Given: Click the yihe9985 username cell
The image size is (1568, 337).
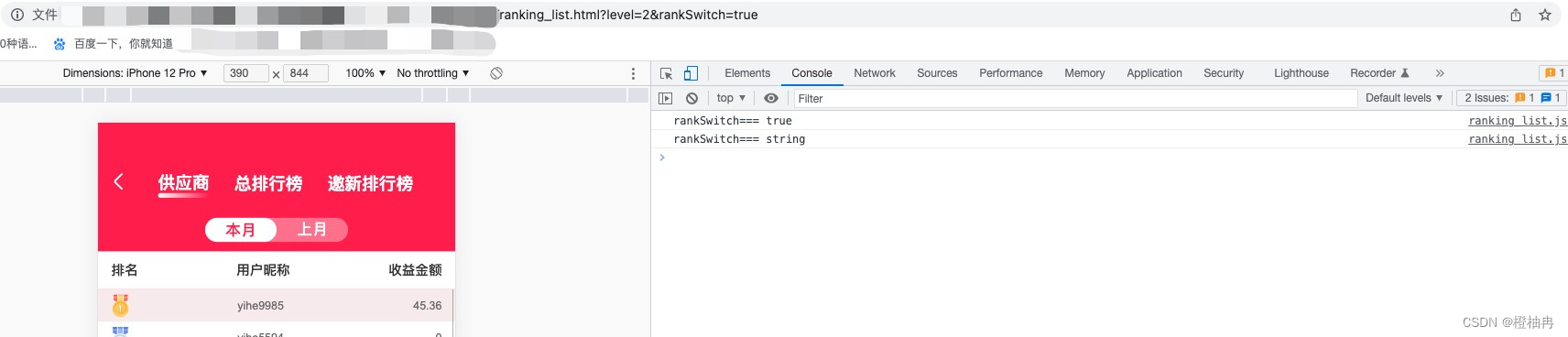Looking at the screenshot, I should (x=260, y=306).
